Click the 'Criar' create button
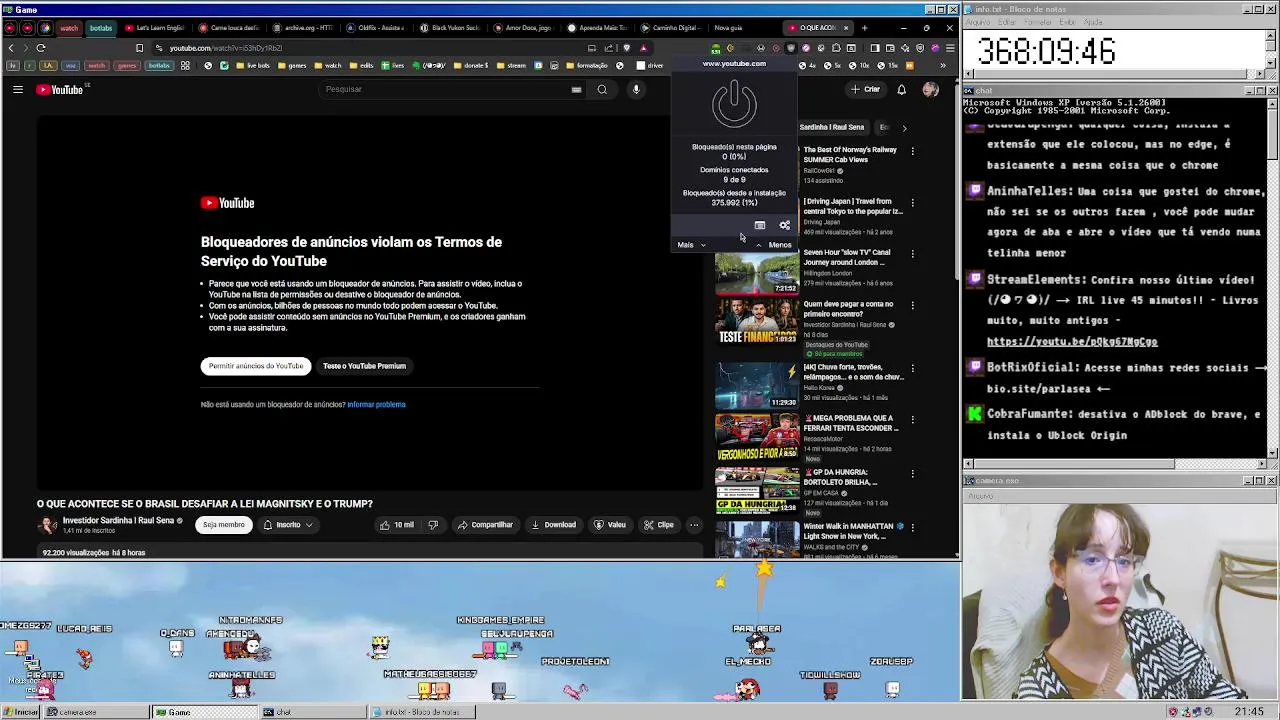Screen dimensions: 1280x720 point(866,89)
